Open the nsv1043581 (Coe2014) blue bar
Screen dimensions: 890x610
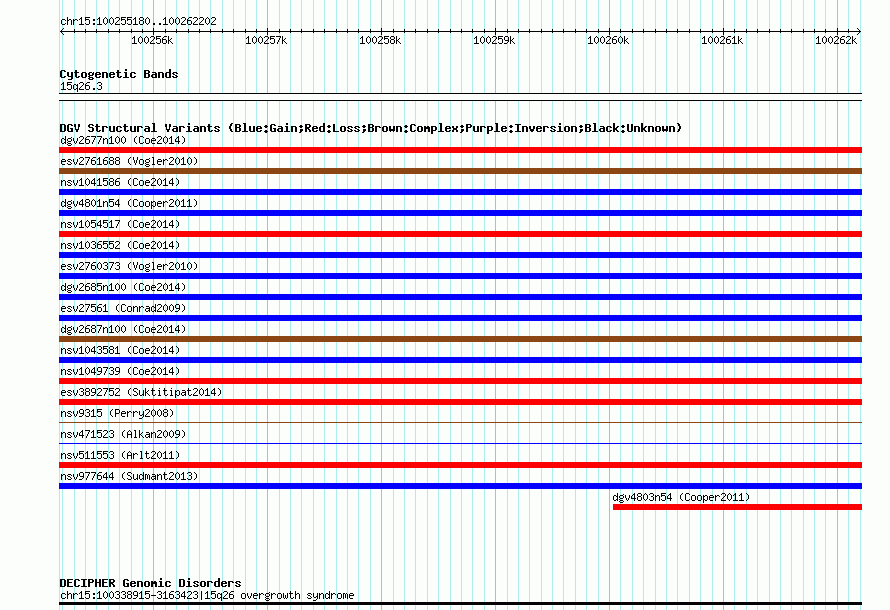pyautogui.click(x=460, y=360)
